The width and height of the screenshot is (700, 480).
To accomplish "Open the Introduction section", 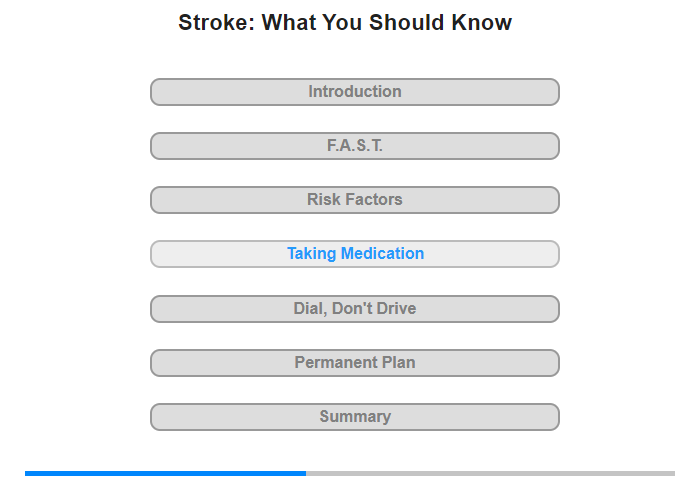I will [354, 92].
